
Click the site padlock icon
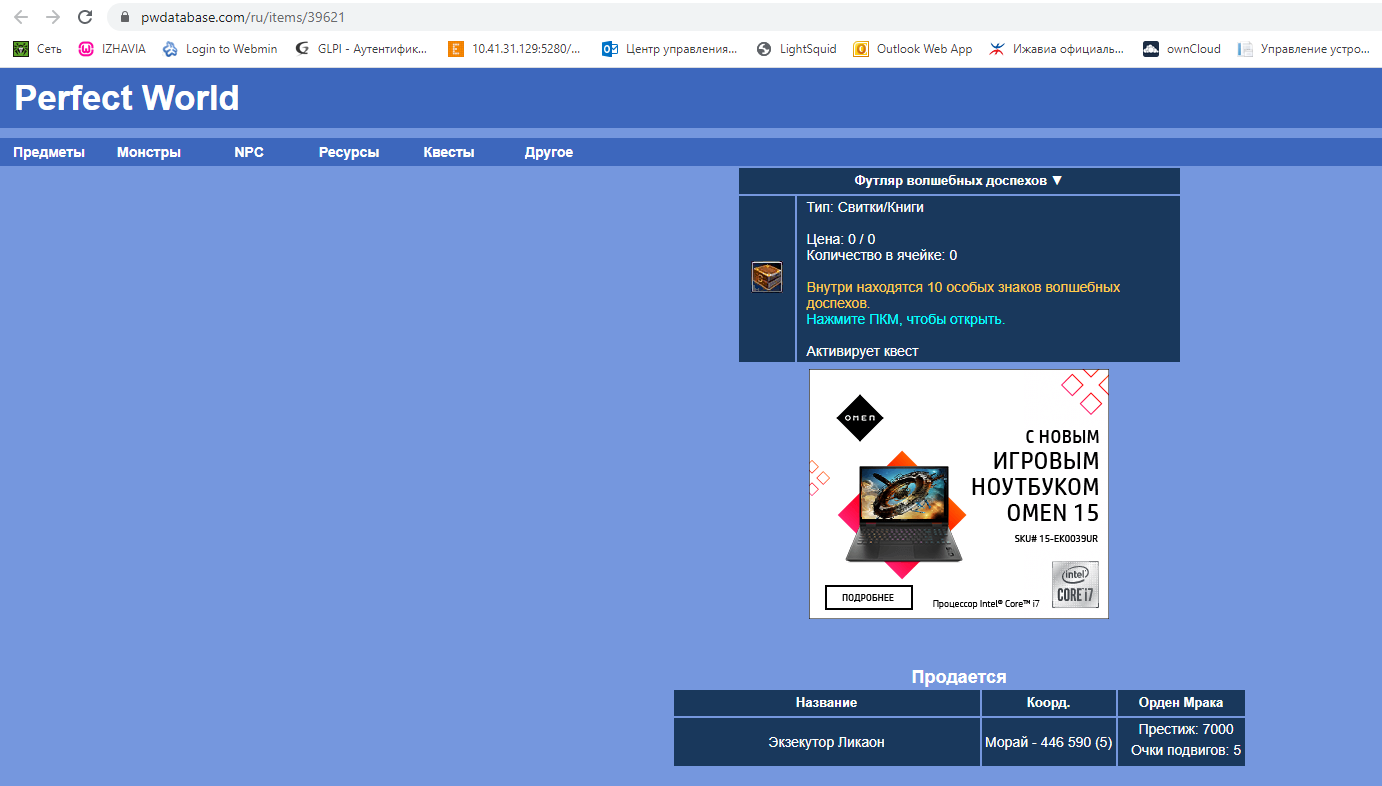click(x=125, y=18)
